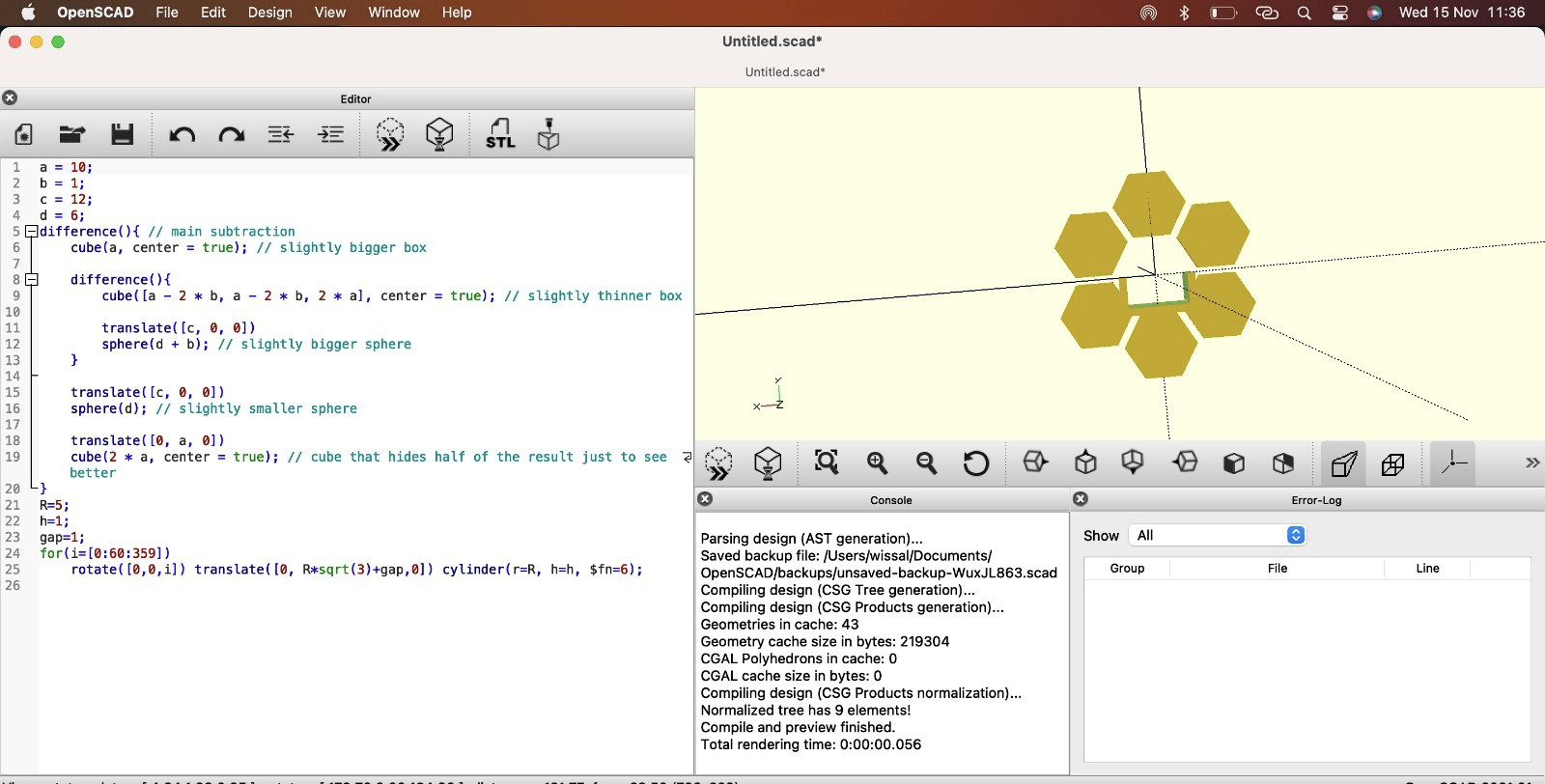Switch to Left view

point(1185,462)
